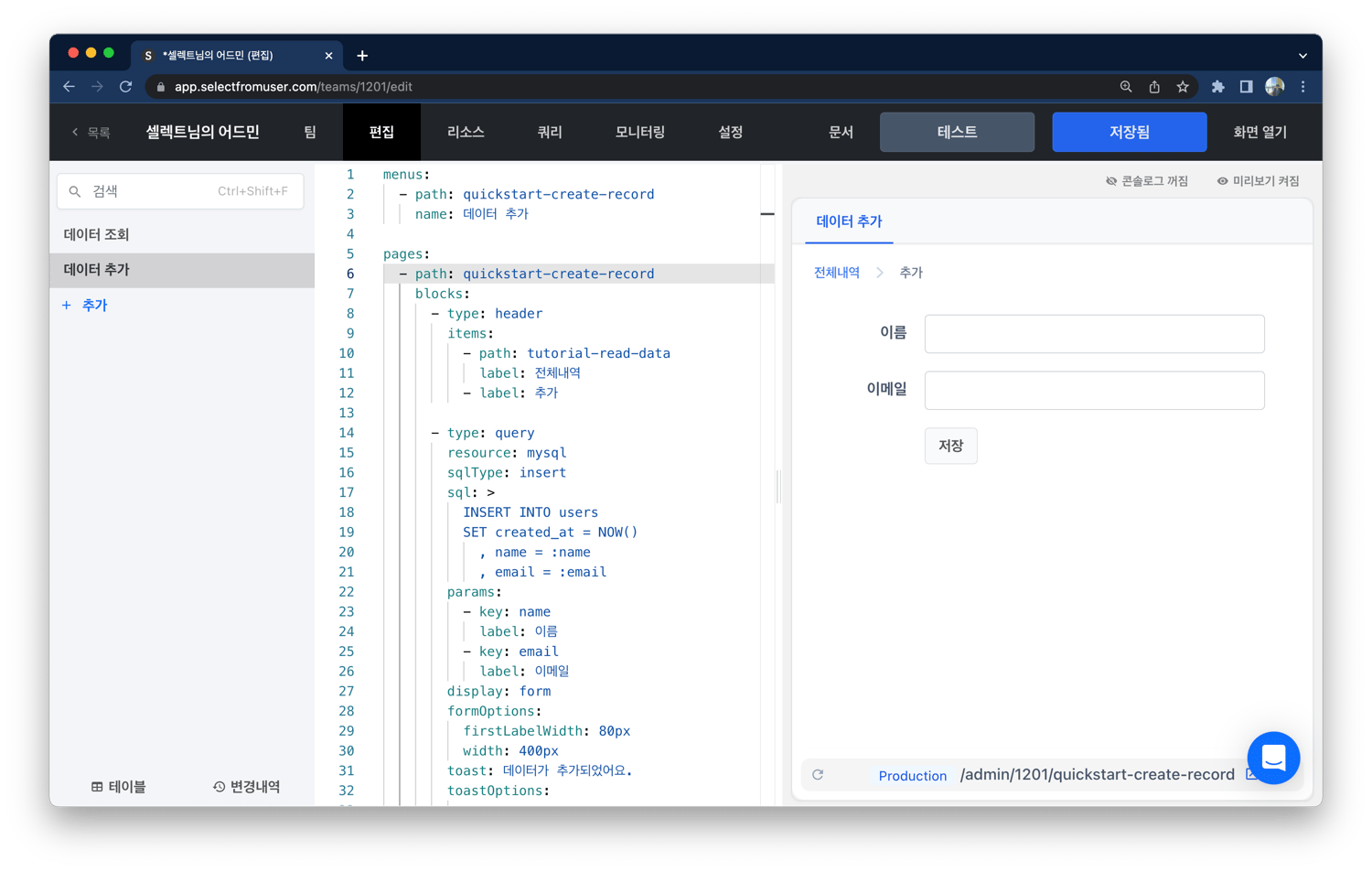This screenshot has height=872, width=1372.
Task: Click the Production environment label
Action: [x=912, y=776]
